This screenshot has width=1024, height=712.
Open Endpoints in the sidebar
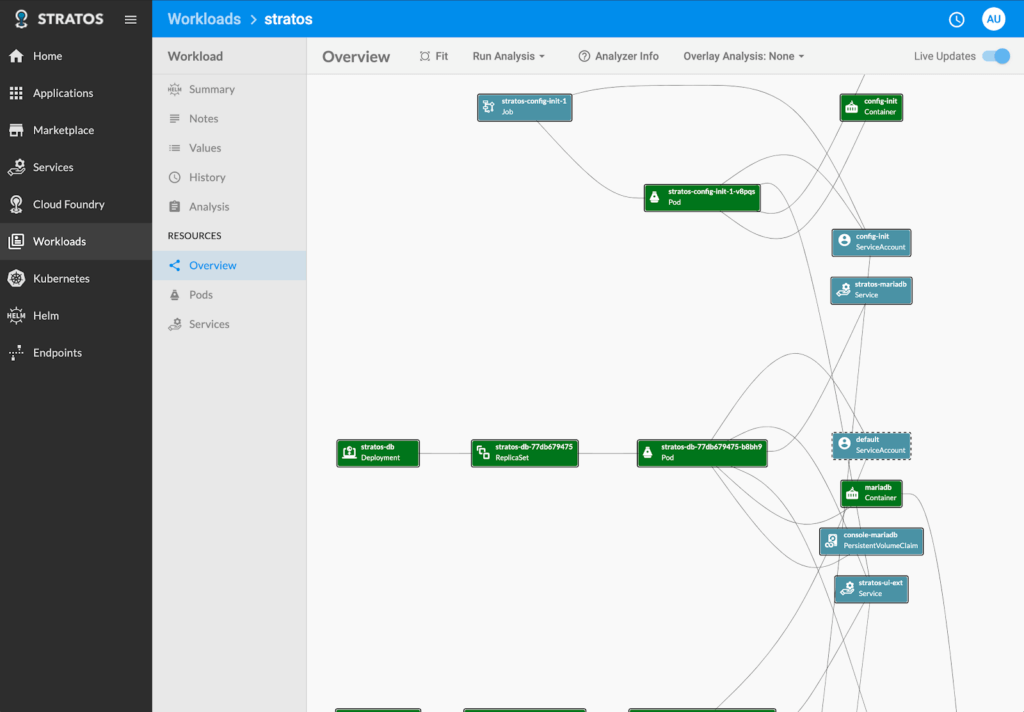76,353
